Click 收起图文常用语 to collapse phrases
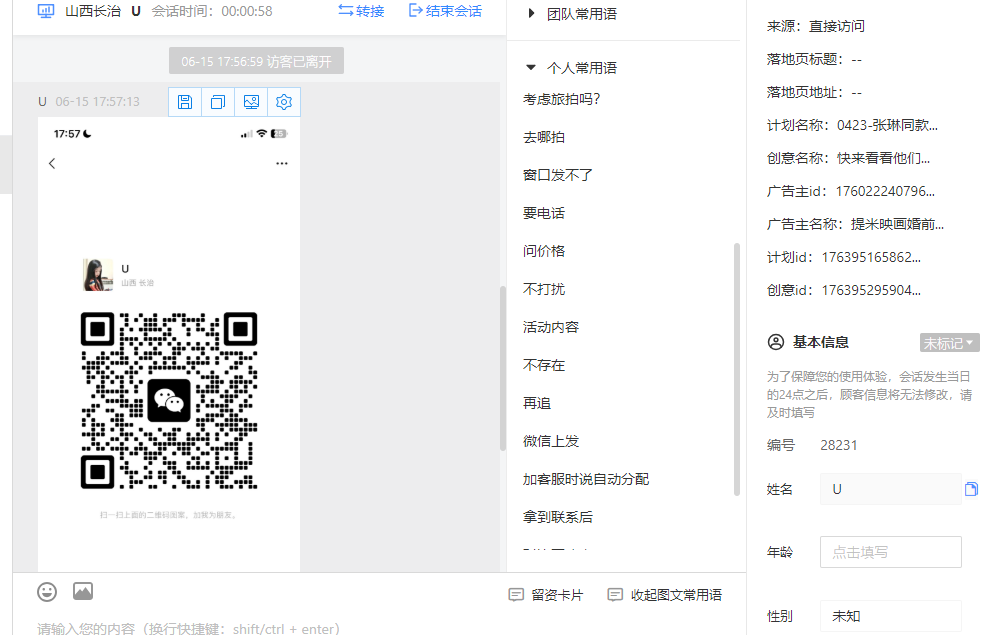 tap(665, 595)
